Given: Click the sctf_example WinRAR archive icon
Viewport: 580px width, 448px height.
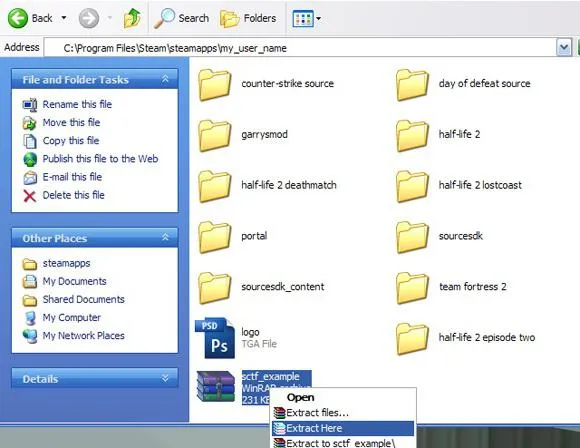Looking at the screenshot, I should click(216, 387).
